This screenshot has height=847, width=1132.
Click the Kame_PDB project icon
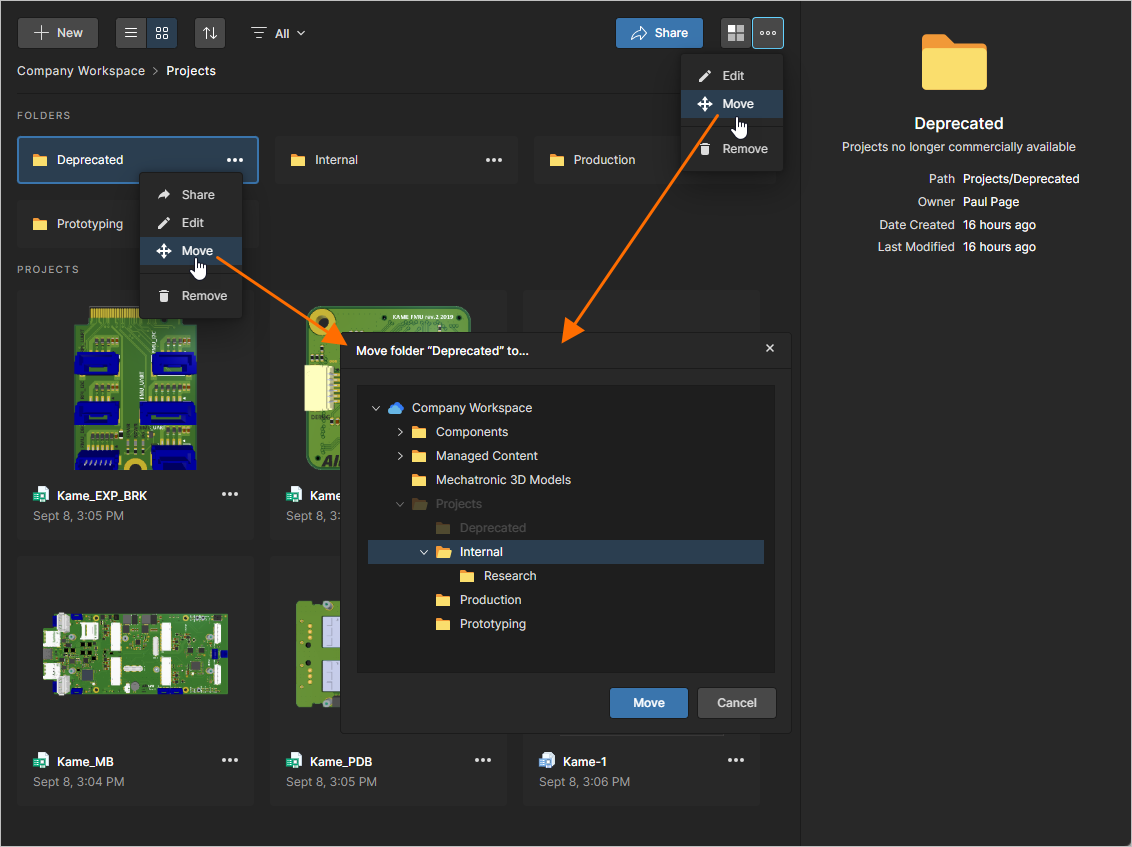click(294, 761)
